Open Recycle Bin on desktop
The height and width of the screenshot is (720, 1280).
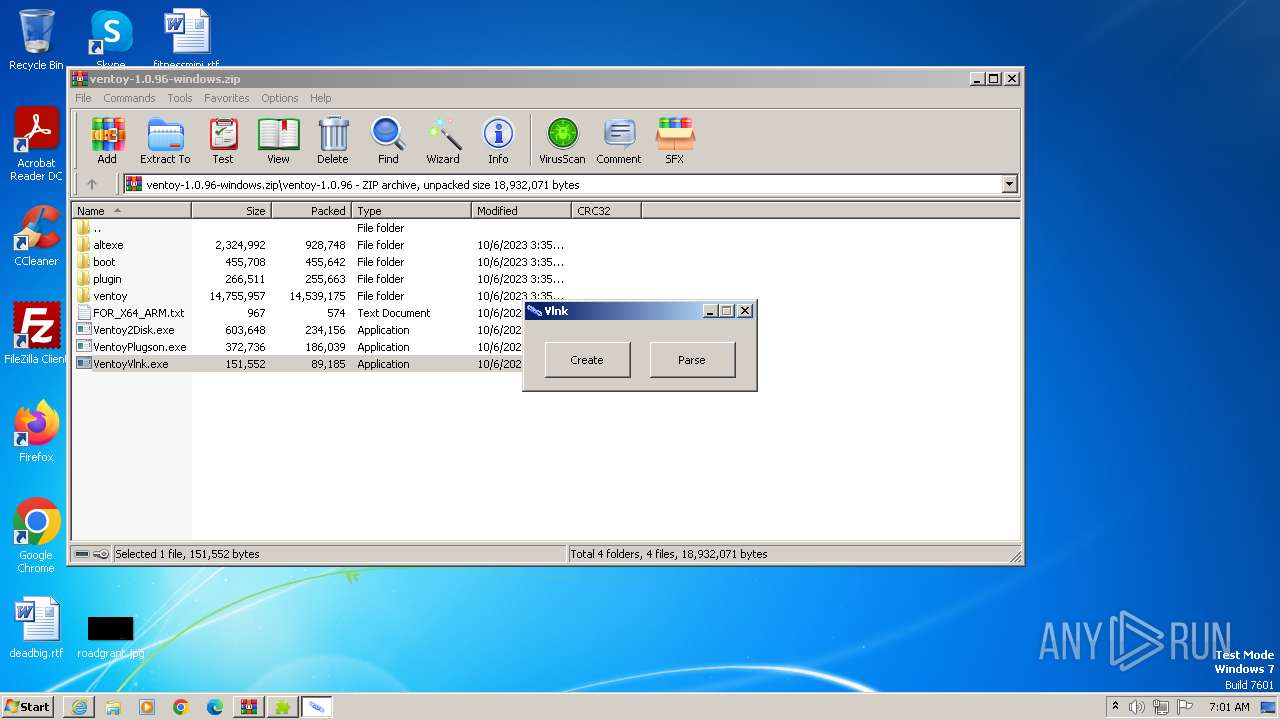coord(36,40)
